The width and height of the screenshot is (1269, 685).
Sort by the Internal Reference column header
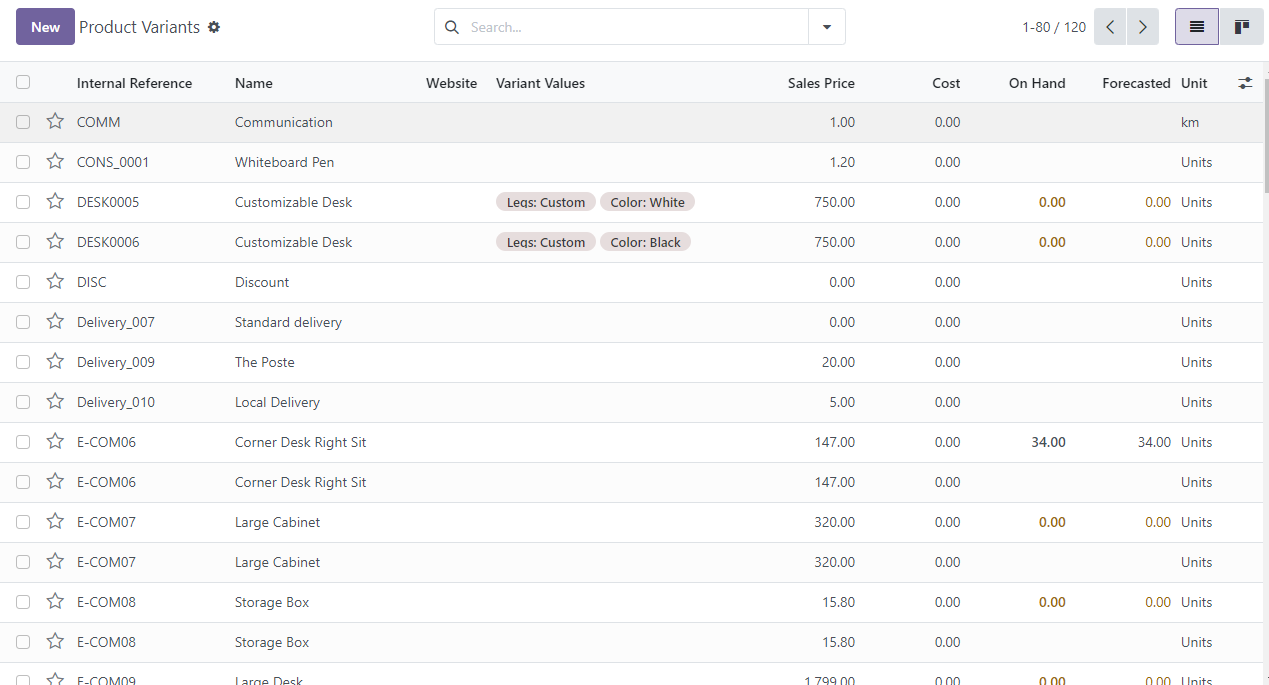tap(134, 83)
